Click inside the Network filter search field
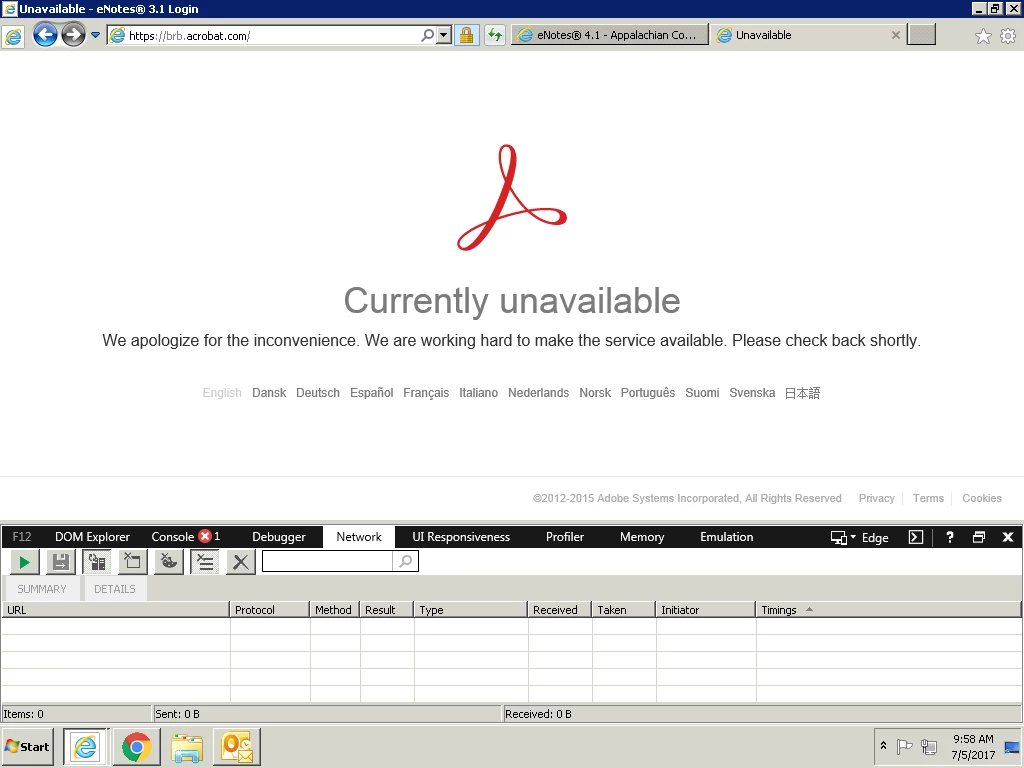Screen dimensions: 1024x768 (327, 561)
